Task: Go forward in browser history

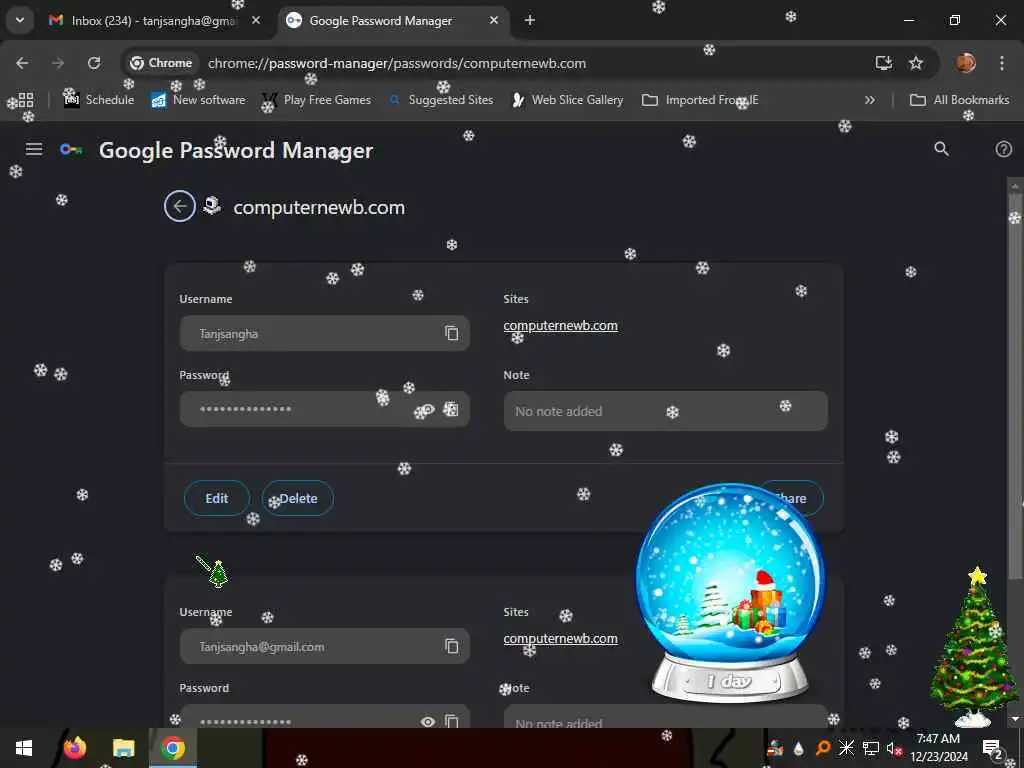Action: [x=58, y=63]
